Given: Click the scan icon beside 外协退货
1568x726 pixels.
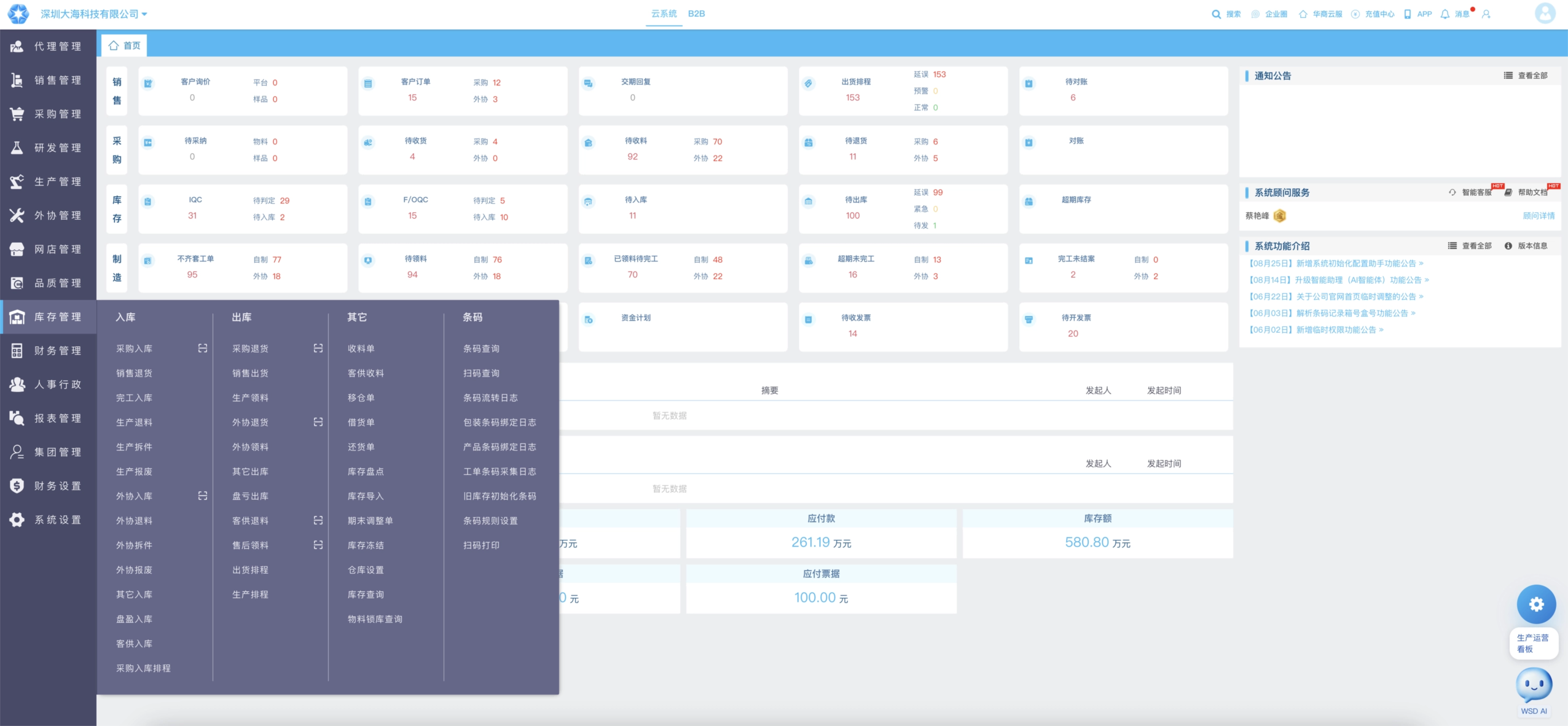Looking at the screenshot, I should coord(318,421).
